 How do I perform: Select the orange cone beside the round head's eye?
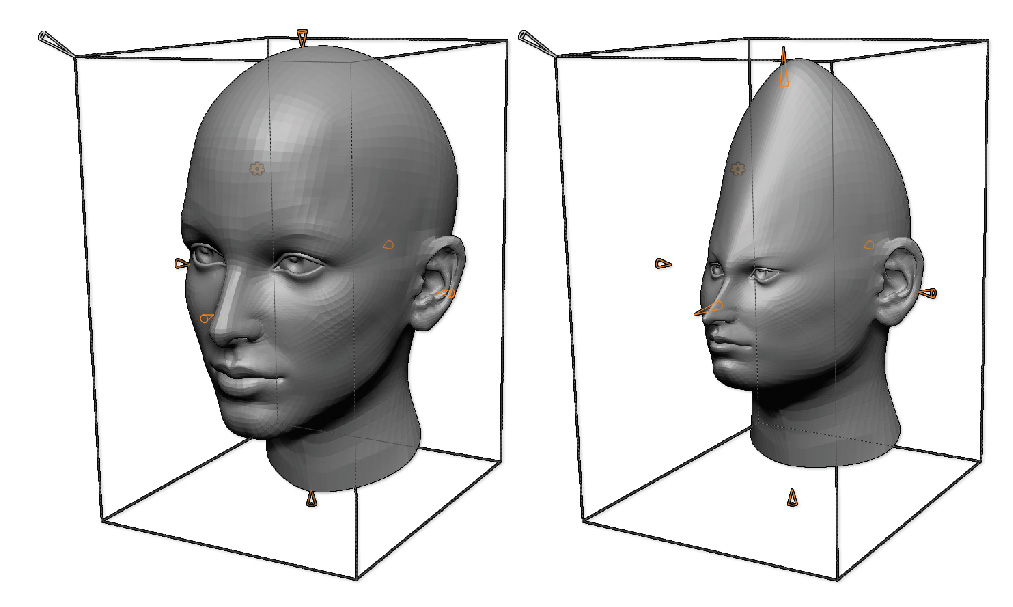[182, 263]
